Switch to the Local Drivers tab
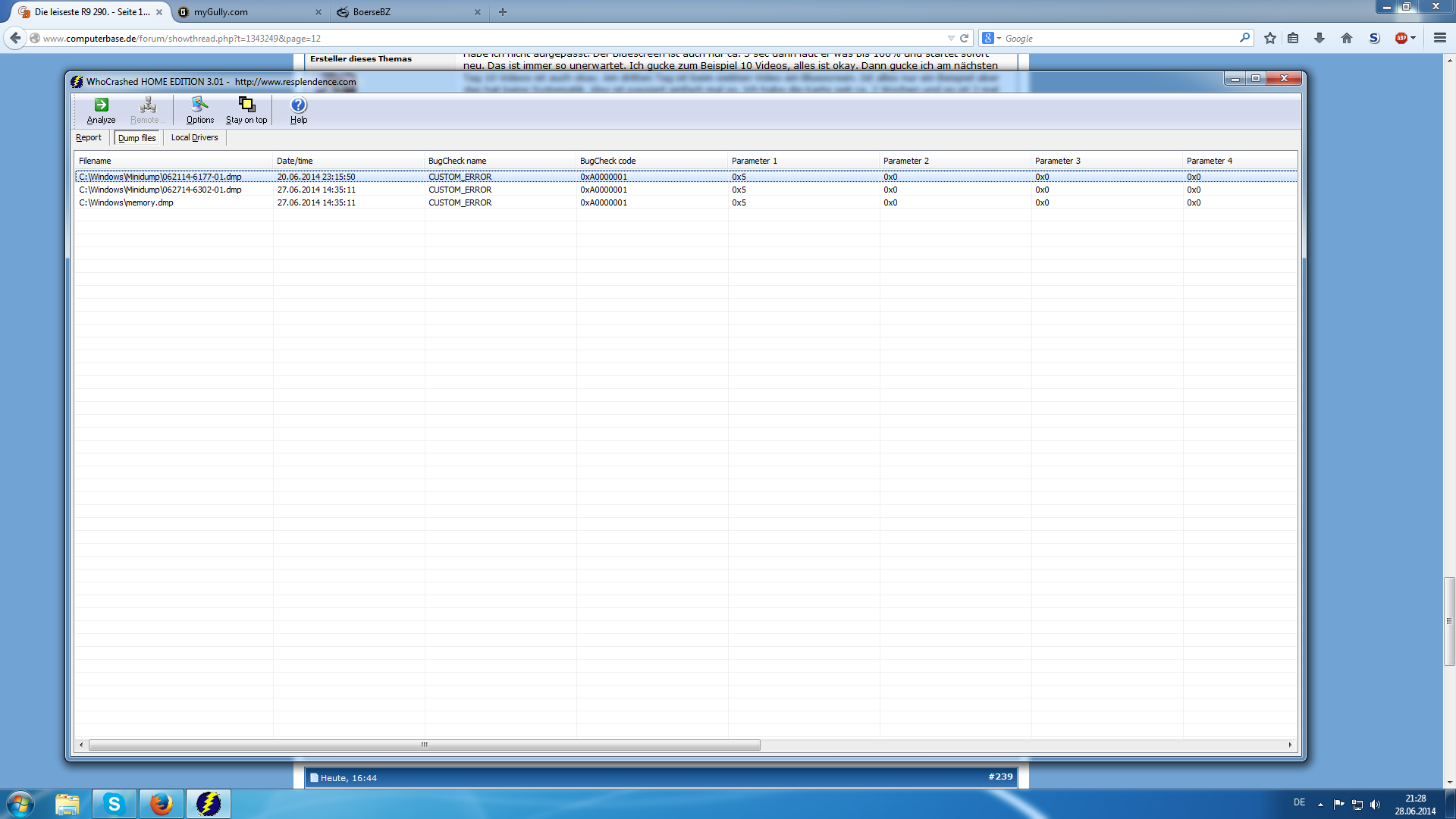This screenshot has height=819, width=1456. [x=194, y=137]
